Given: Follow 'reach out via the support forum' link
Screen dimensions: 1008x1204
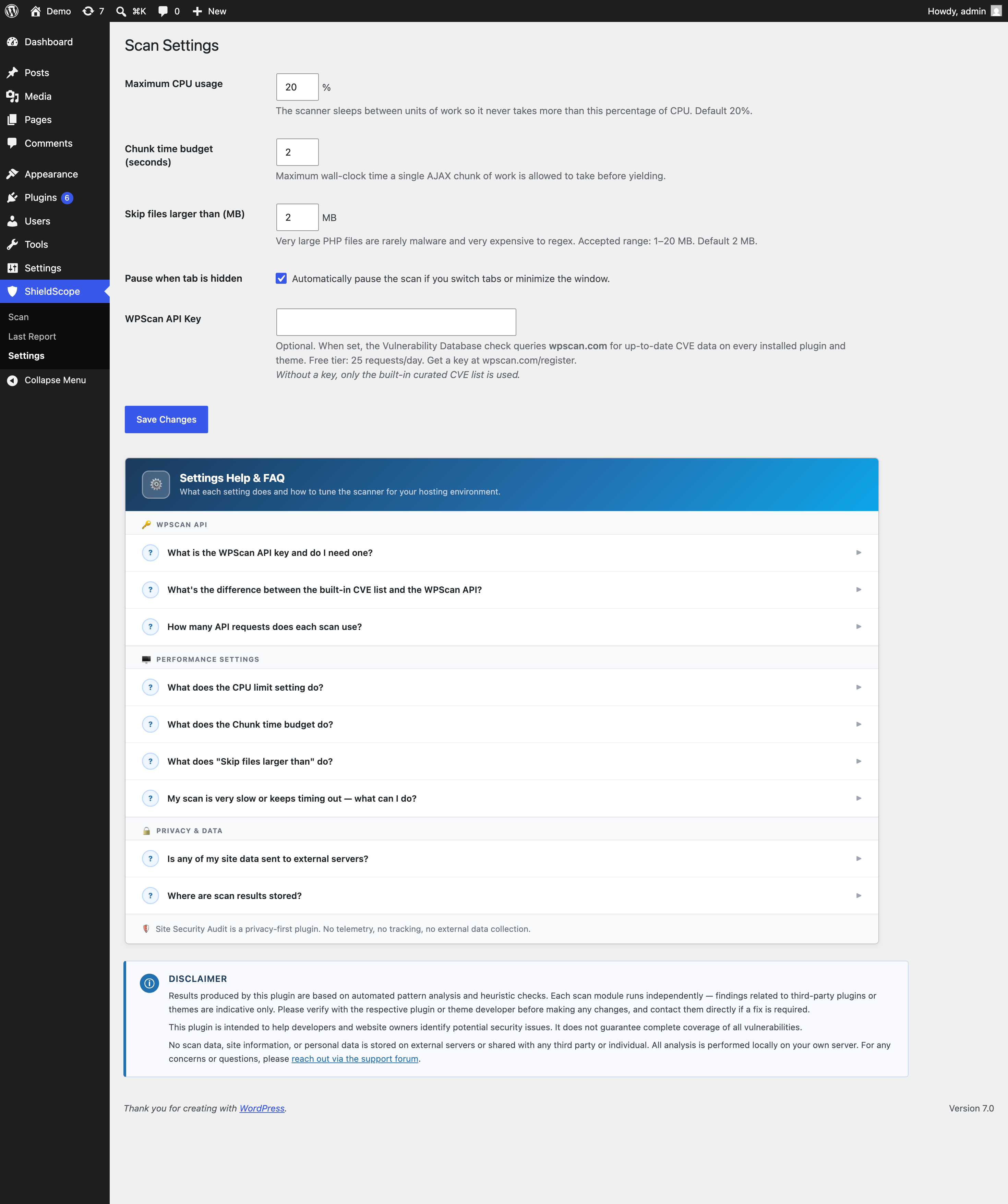Looking at the screenshot, I should [x=355, y=1058].
